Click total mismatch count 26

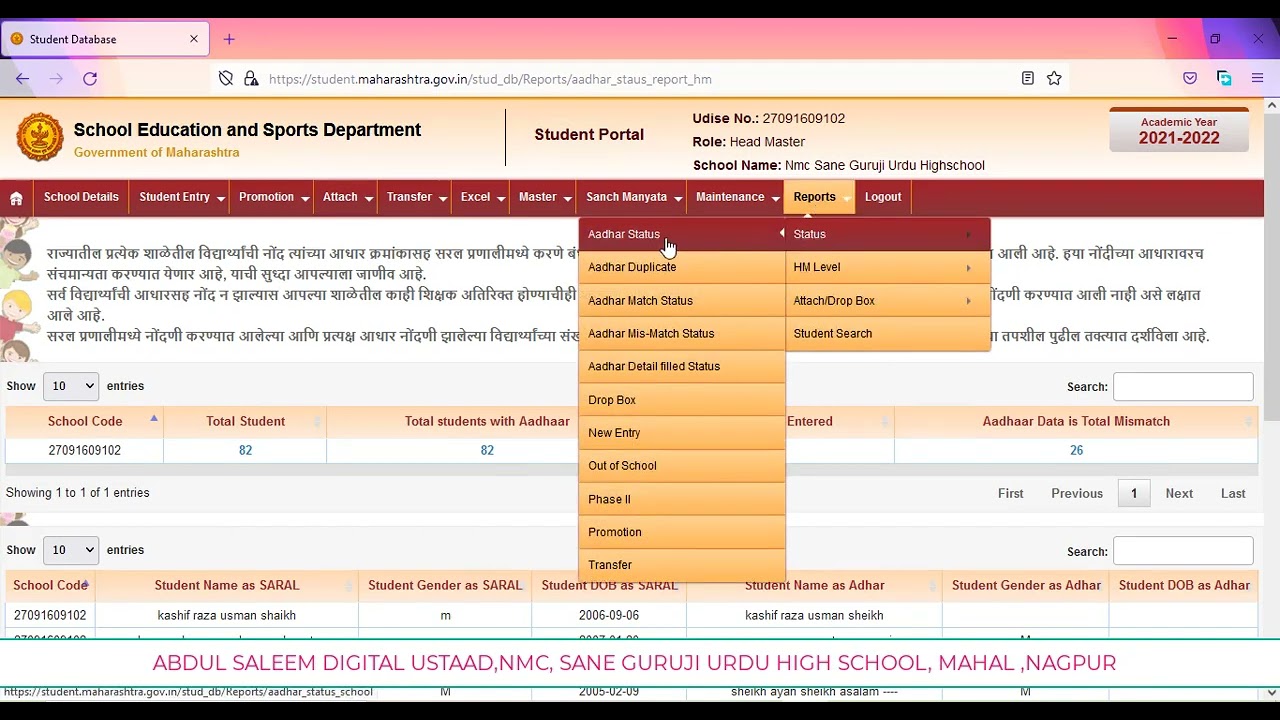pos(1076,450)
